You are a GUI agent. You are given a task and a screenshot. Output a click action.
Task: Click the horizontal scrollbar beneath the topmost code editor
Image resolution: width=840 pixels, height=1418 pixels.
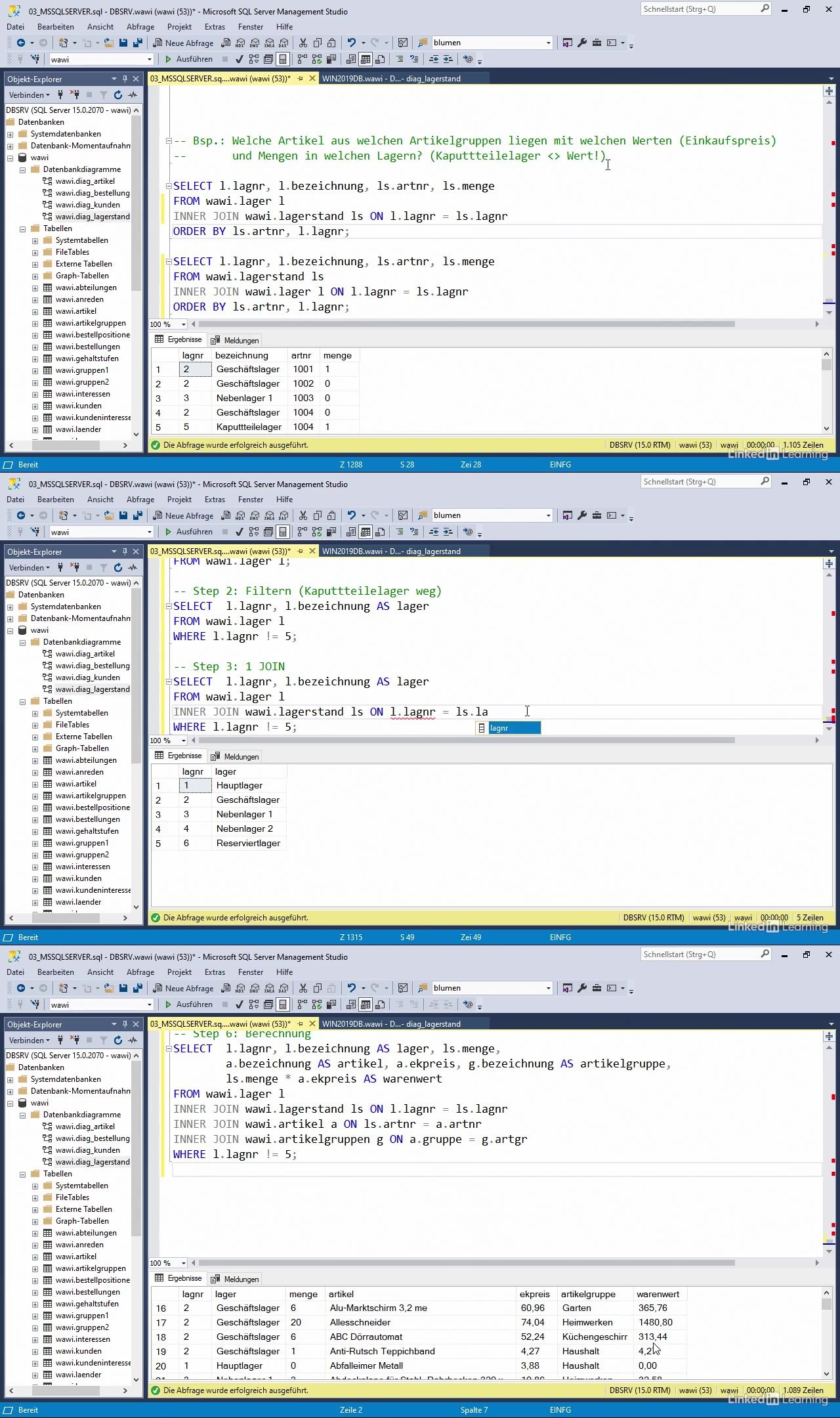coord(466,324)
